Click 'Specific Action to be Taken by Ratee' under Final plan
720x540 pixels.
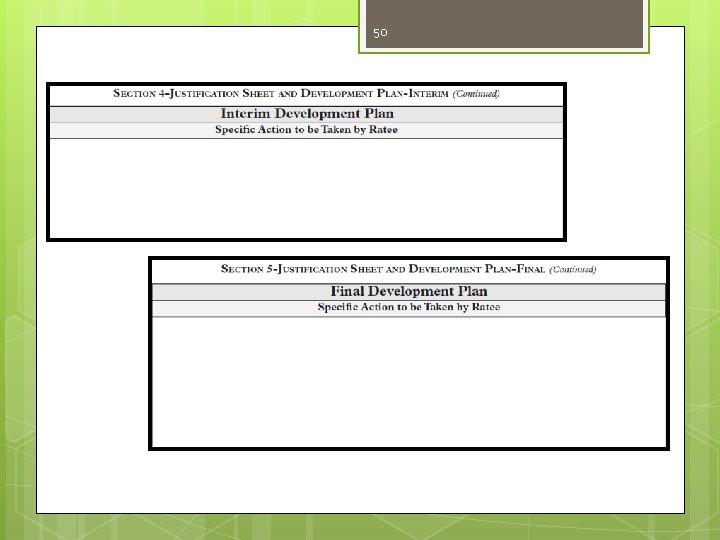pyautogui.click(x=409, y=307)
